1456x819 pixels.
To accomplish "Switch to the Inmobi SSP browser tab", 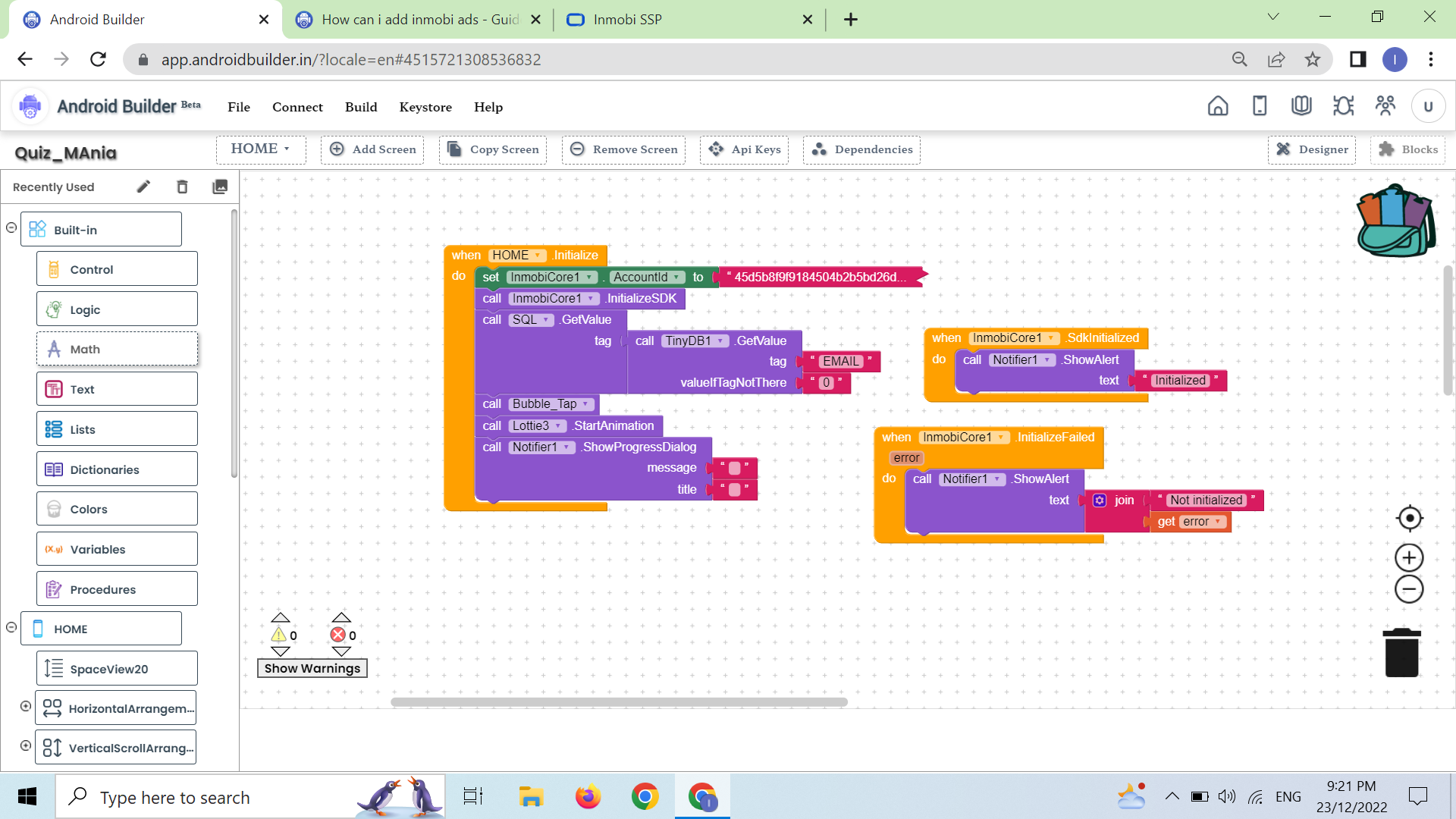I will [x=689, y=19].
